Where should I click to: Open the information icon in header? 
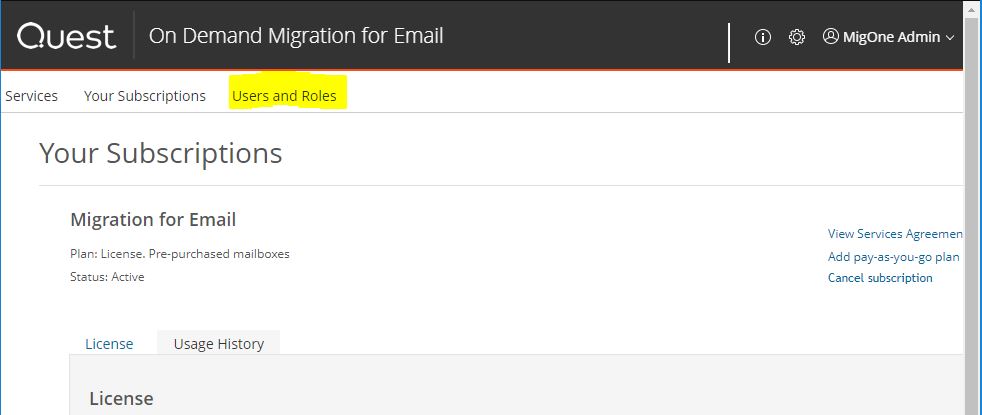tap(763, 37)
